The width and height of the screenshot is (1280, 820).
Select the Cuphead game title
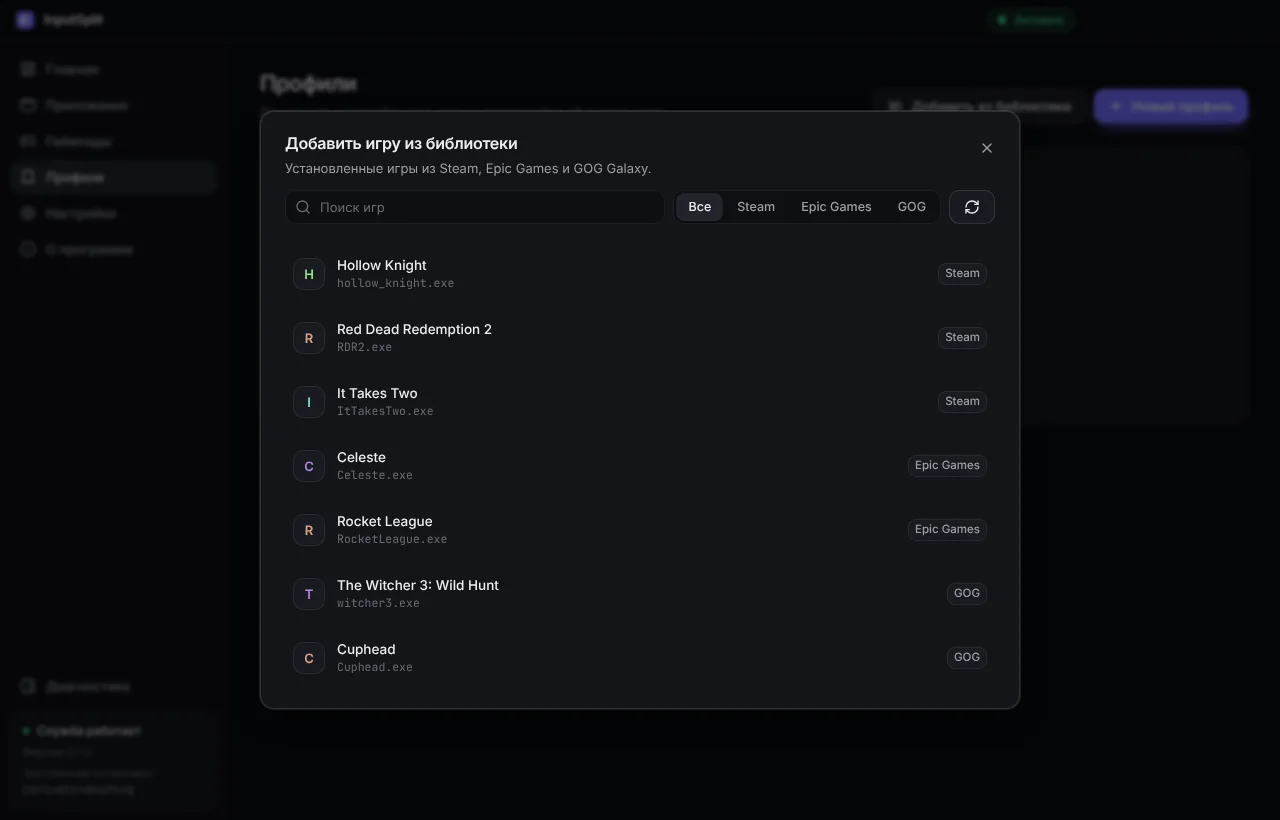coord(366,649)
